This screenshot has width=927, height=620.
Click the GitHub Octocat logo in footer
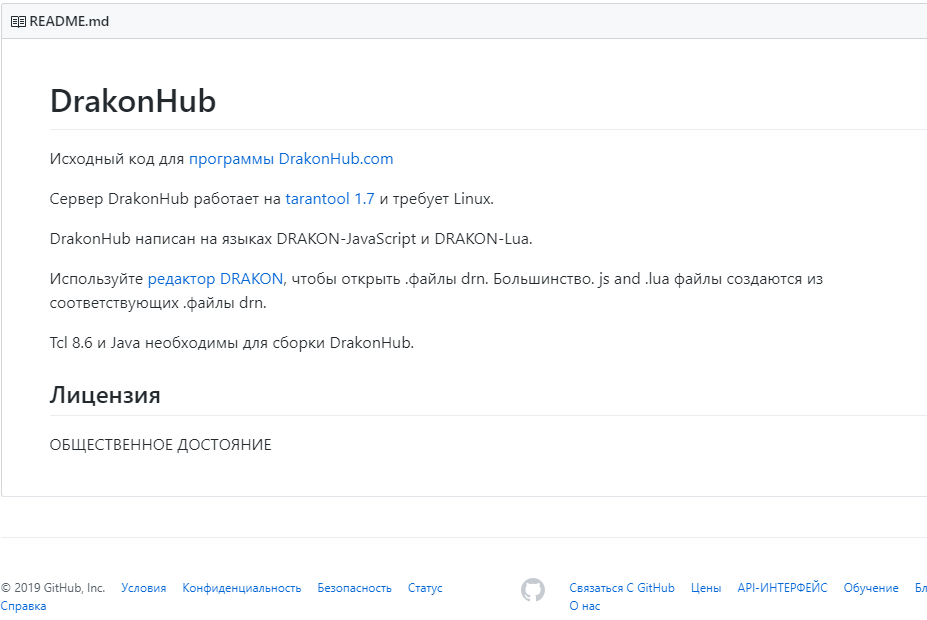click(533, 590)
